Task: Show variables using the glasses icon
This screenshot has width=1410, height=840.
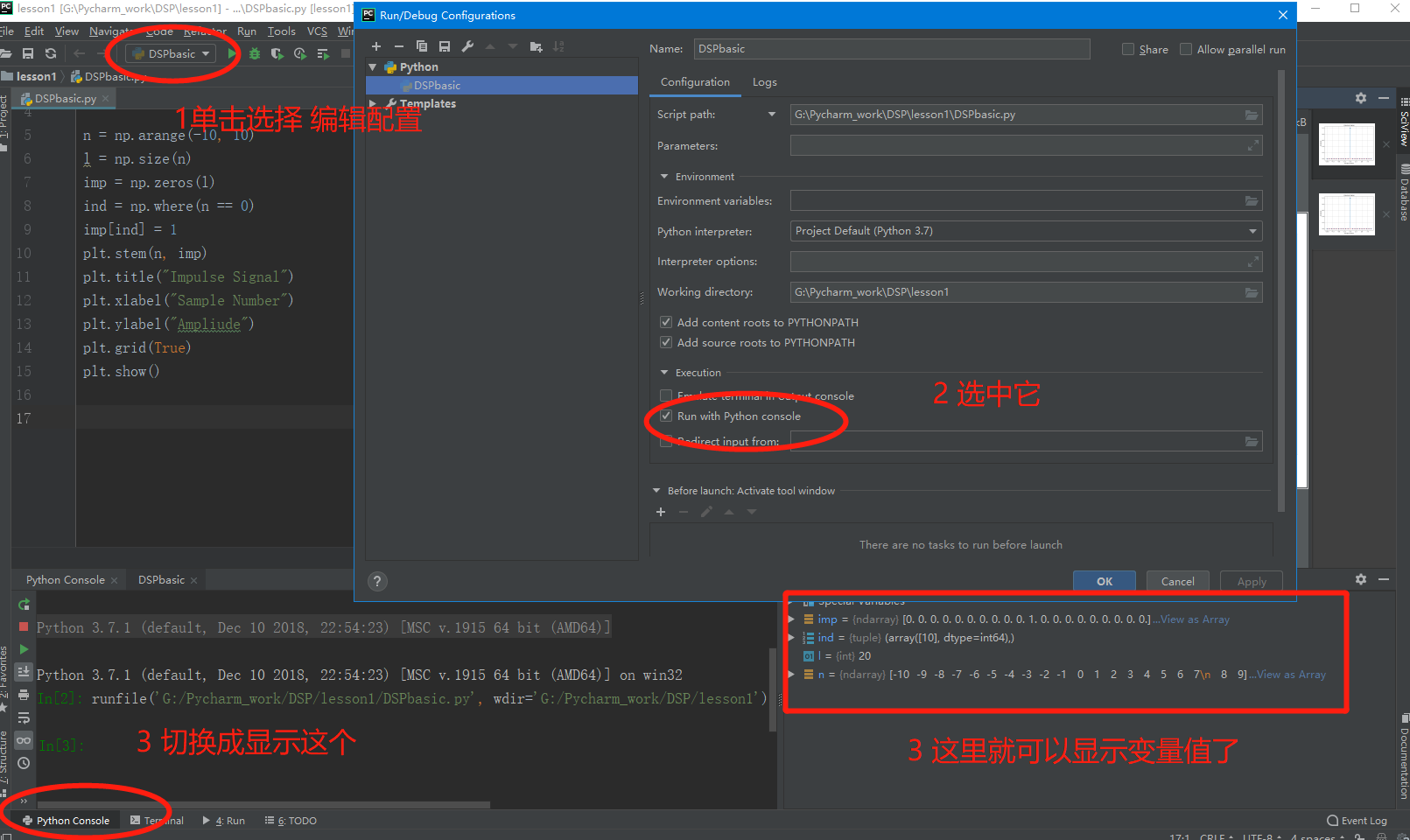Action: click(x=24, y=740)
